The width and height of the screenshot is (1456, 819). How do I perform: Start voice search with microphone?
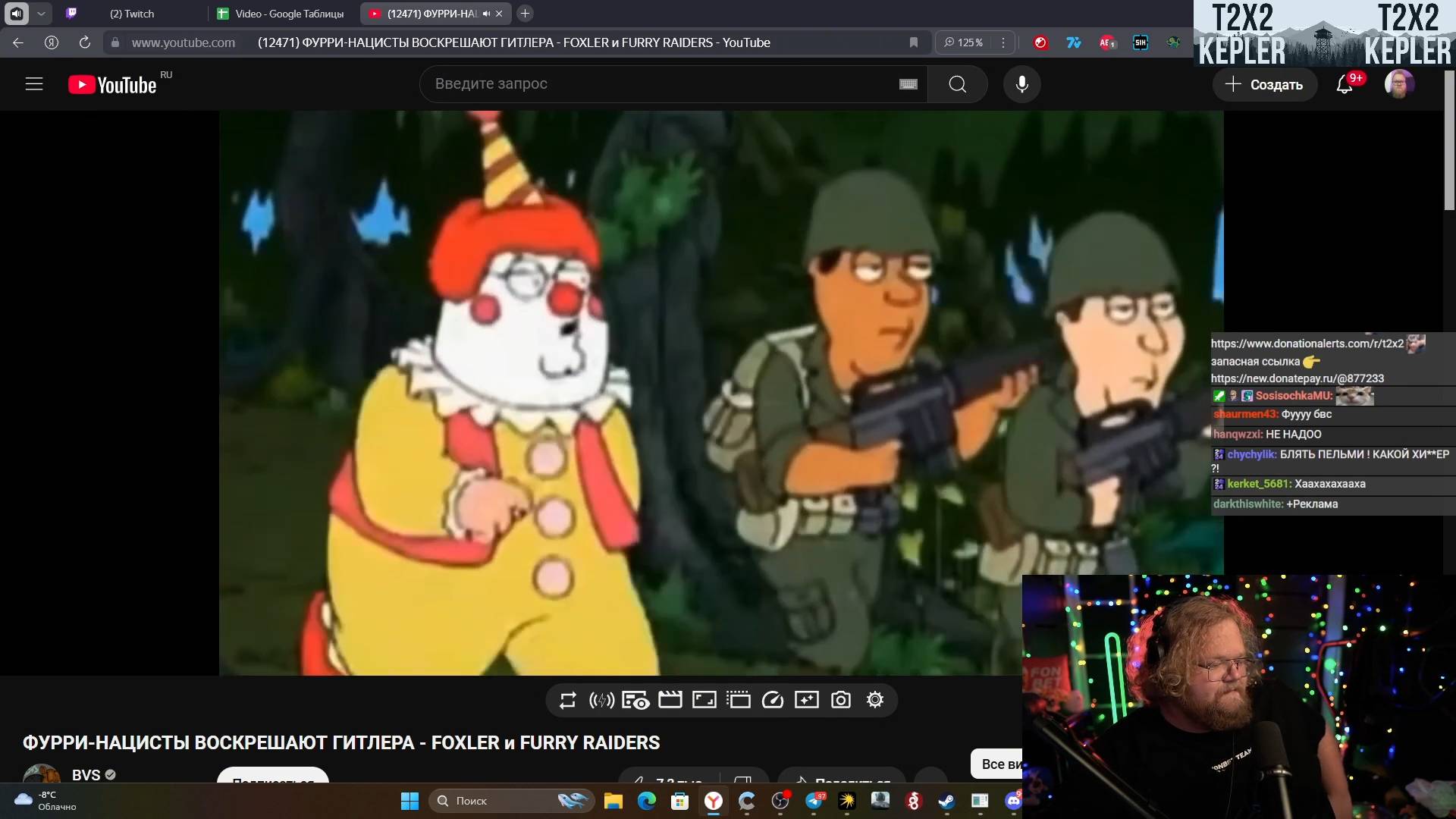[x=1022, y=84]
